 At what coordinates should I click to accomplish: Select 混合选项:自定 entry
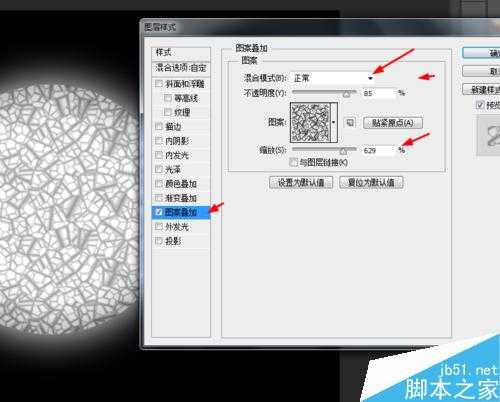coord(181,68)
